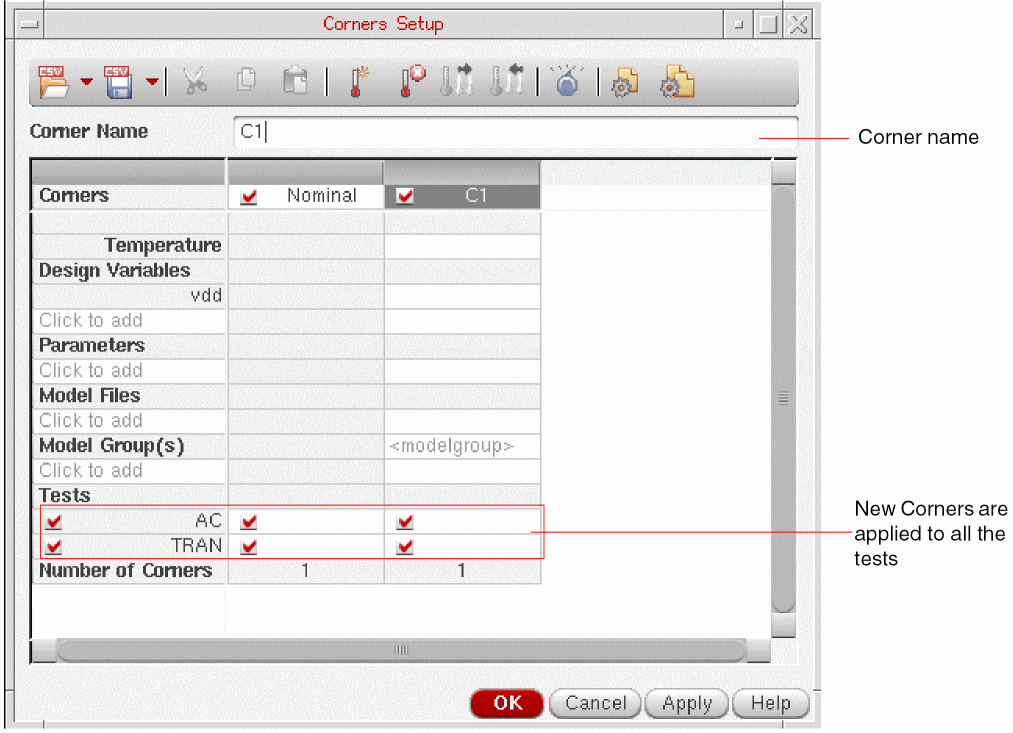This screenshot has height=733, width=1013.
Task: Toggle the Nominal corner checkbox
Action: coord(249,196)
